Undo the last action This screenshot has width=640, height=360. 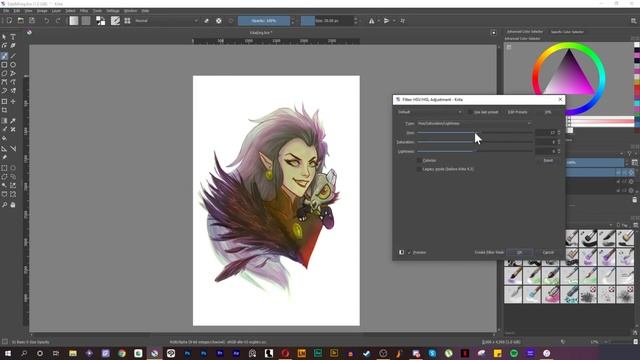click(47, 21)
